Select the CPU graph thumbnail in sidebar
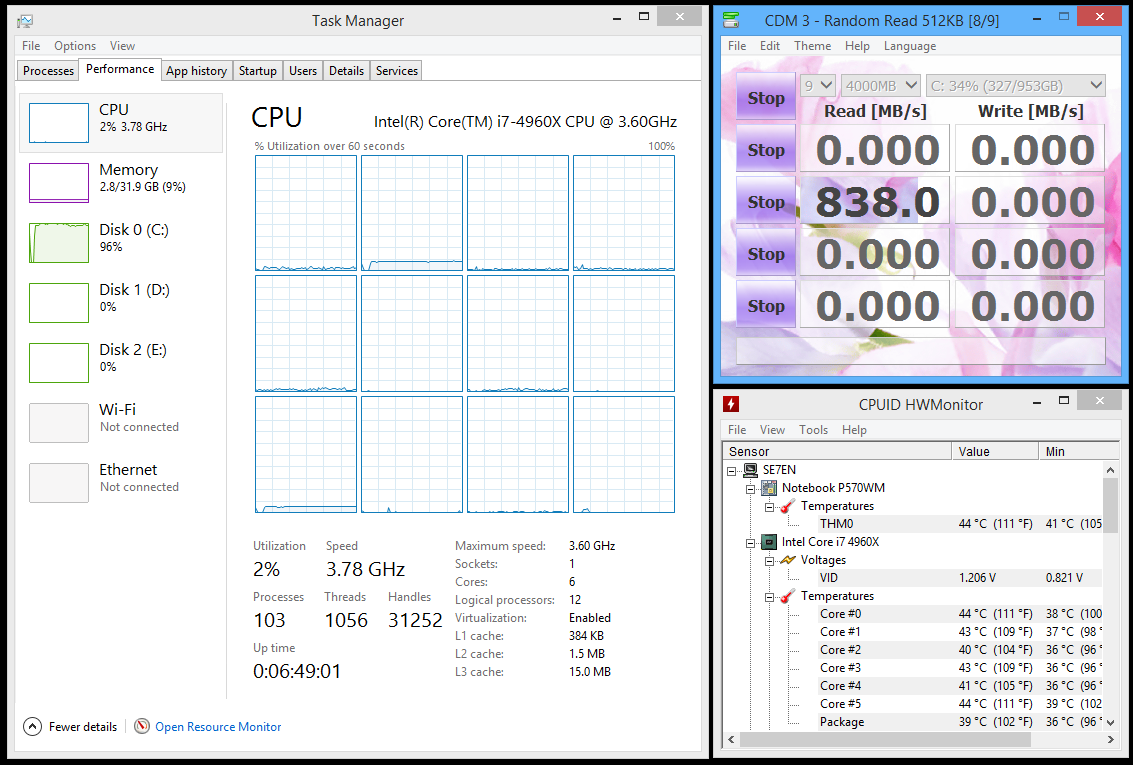 pos(59,123)
